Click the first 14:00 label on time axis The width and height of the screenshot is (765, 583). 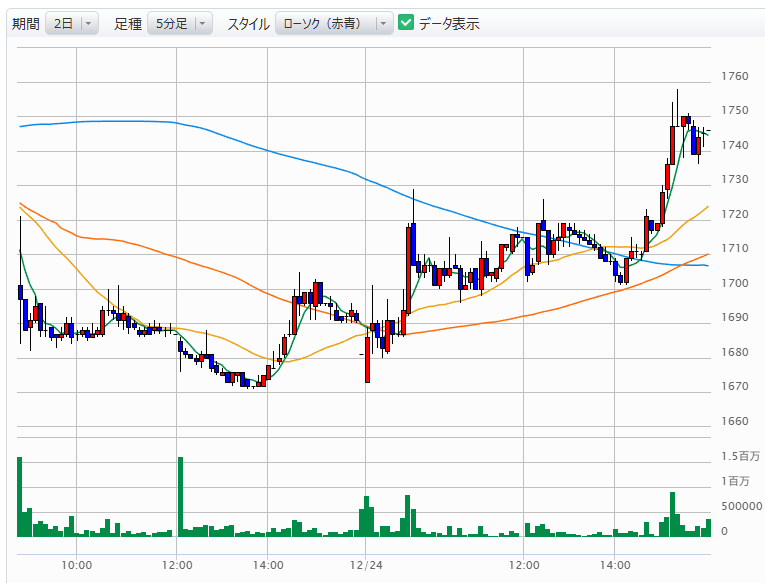[x=268, y=565]
